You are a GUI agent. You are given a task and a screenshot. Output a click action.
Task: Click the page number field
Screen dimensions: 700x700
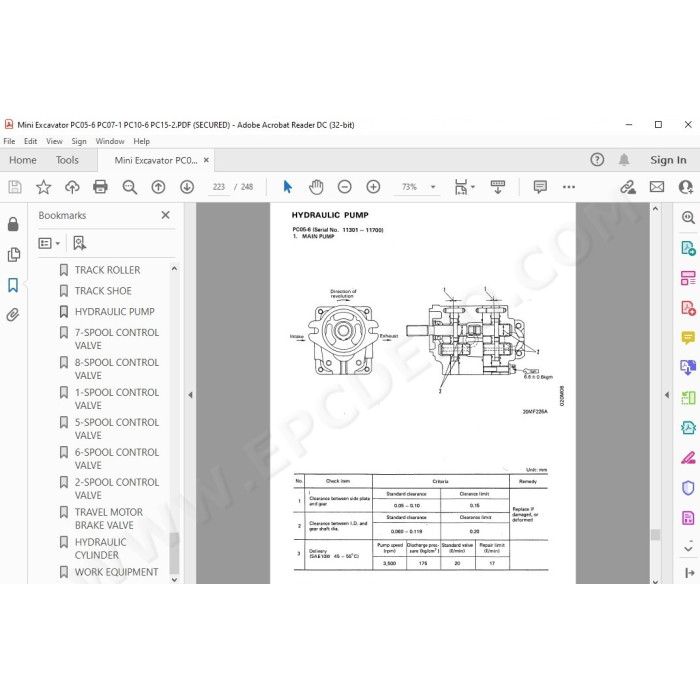(219, 187)
